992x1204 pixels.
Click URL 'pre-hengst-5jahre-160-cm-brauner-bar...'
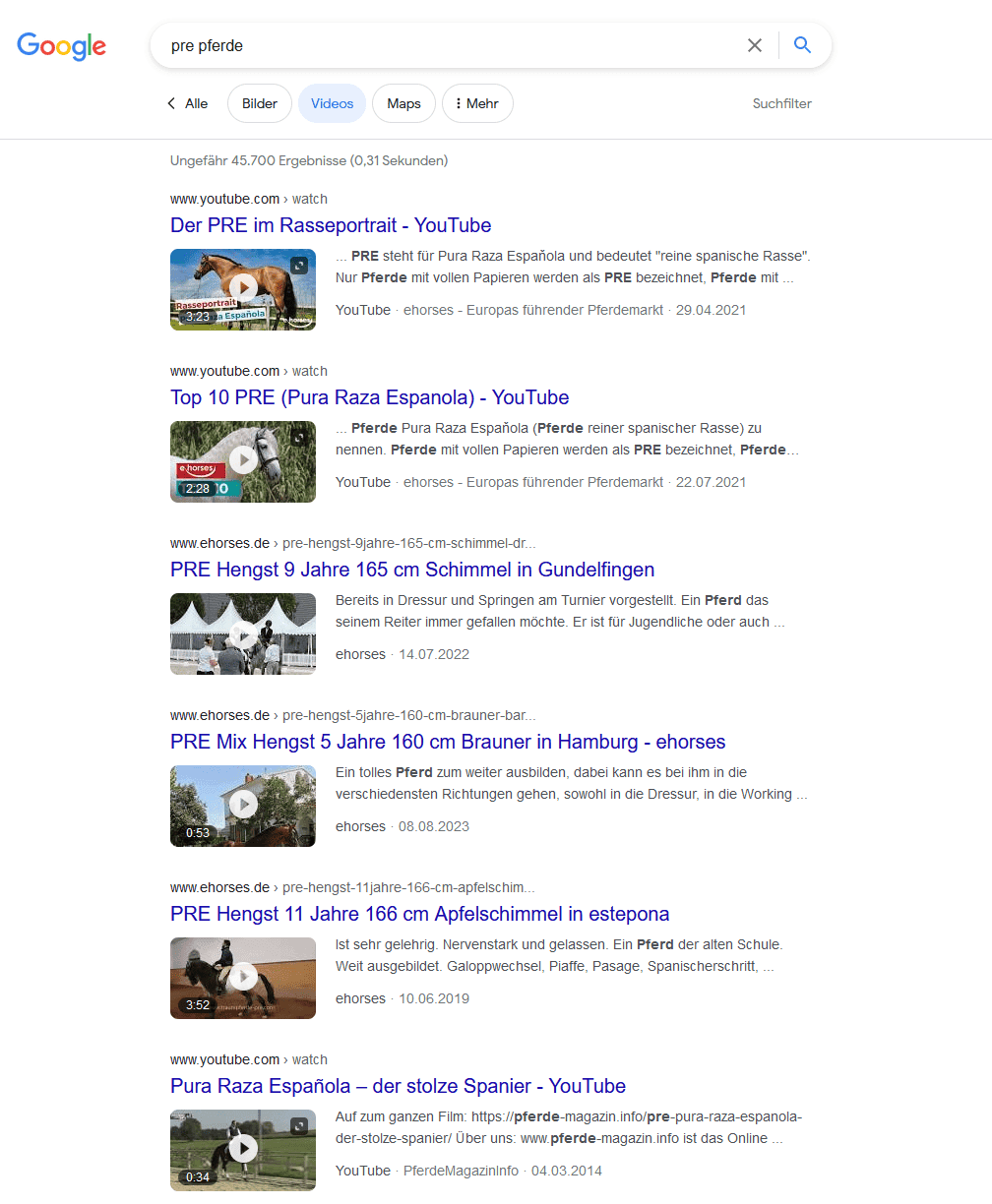click(409, 715)
